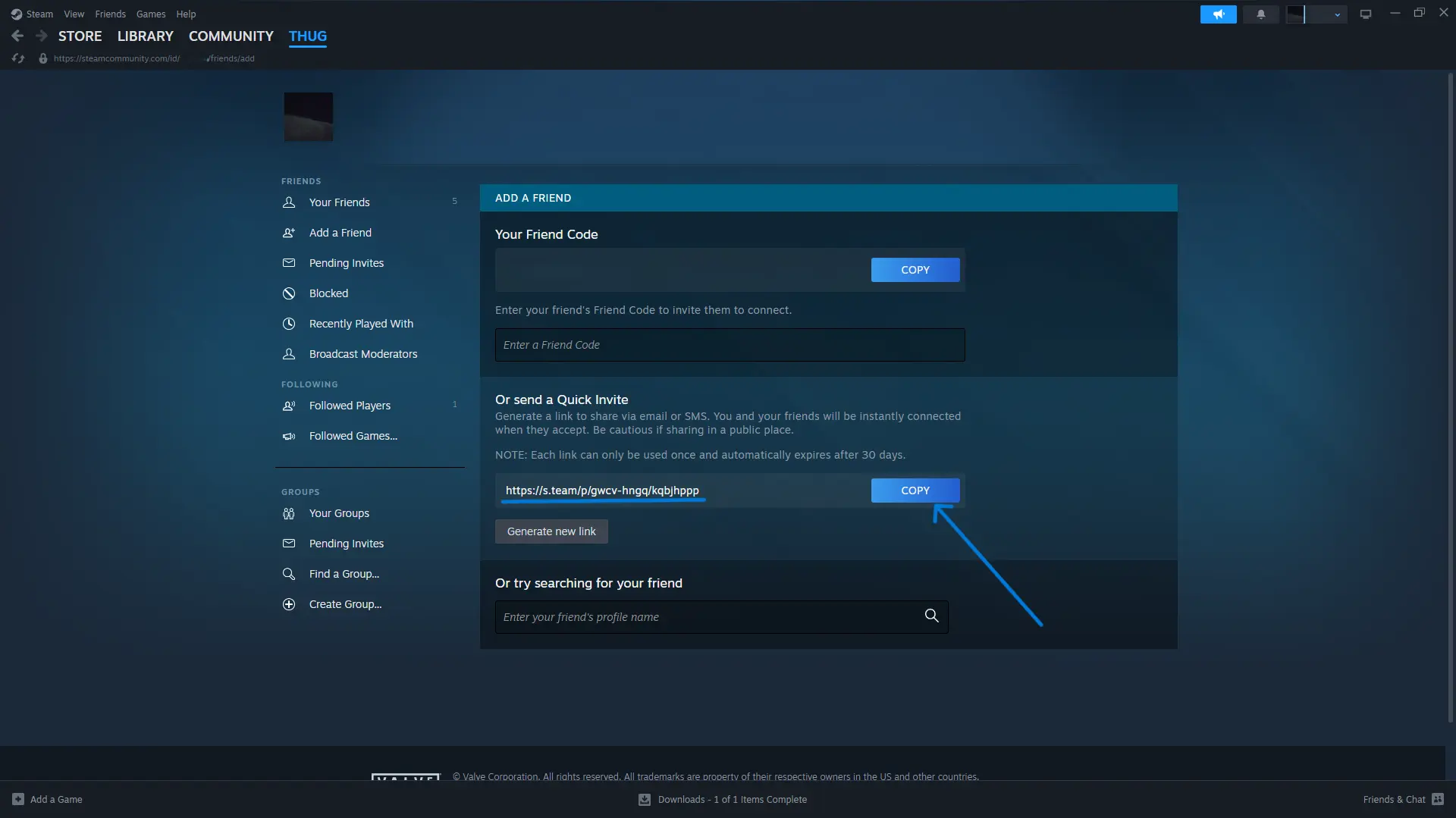This screenshot has width=1456, height=818.
Task: Open Recently Played With
Action: (x=362, y=324)
